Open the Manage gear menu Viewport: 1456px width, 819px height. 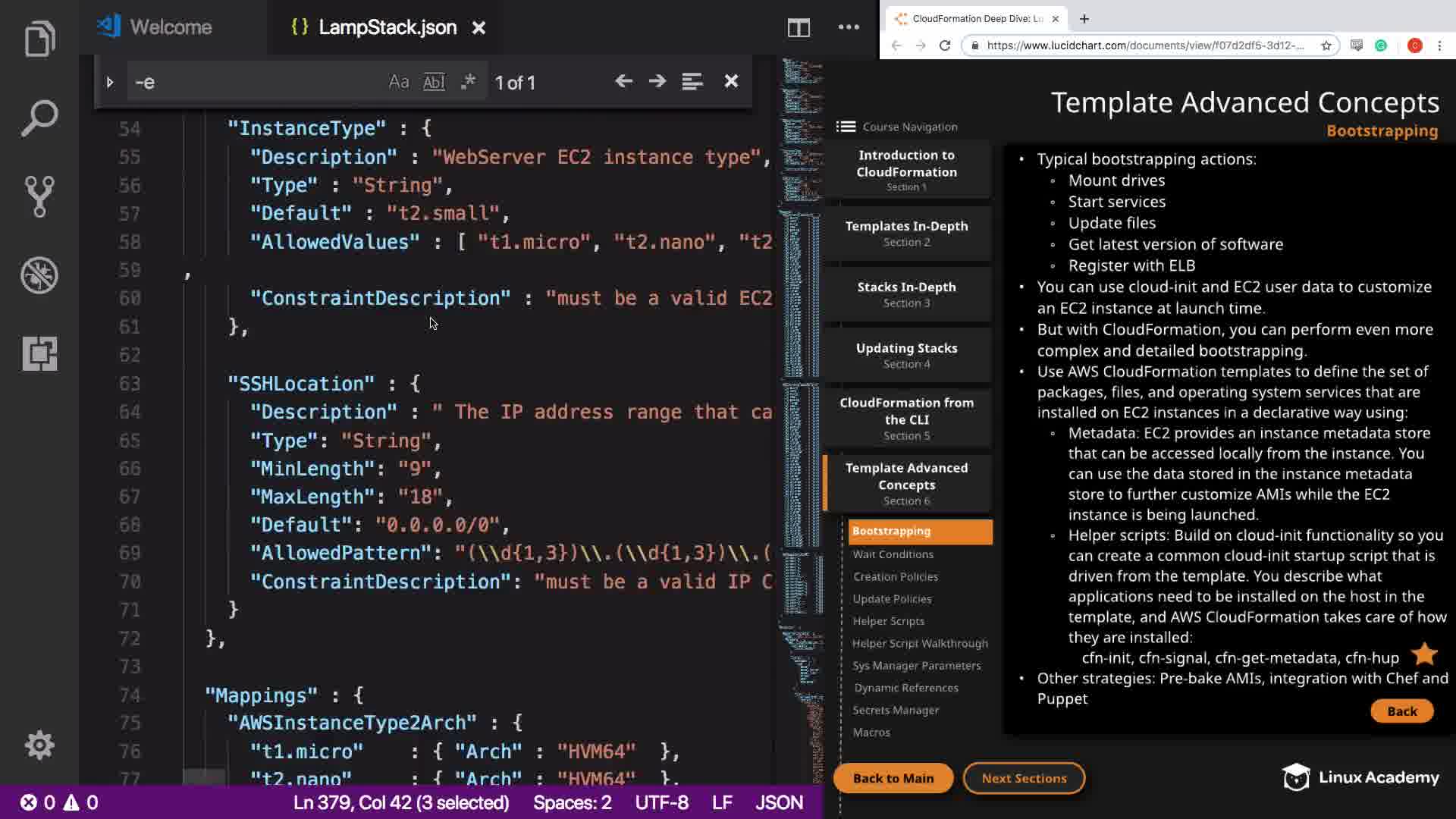click(39, 745)
